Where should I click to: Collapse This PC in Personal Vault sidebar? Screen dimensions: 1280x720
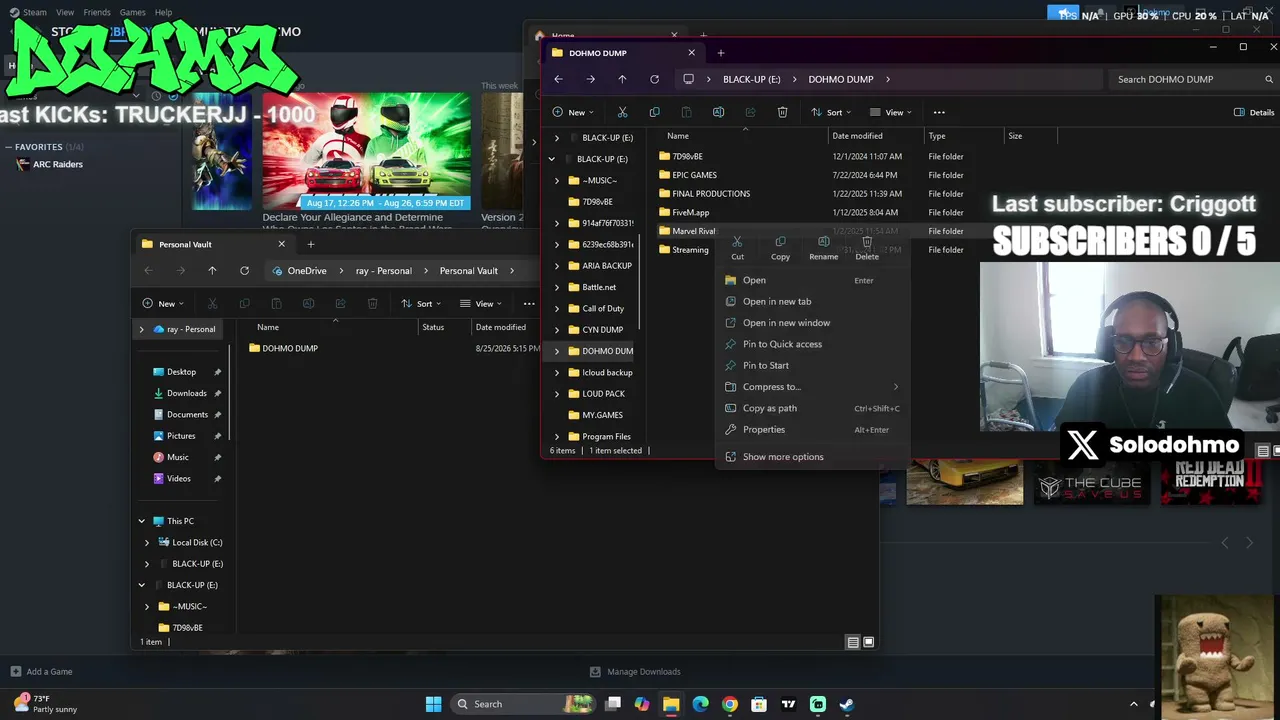point(142,521)
